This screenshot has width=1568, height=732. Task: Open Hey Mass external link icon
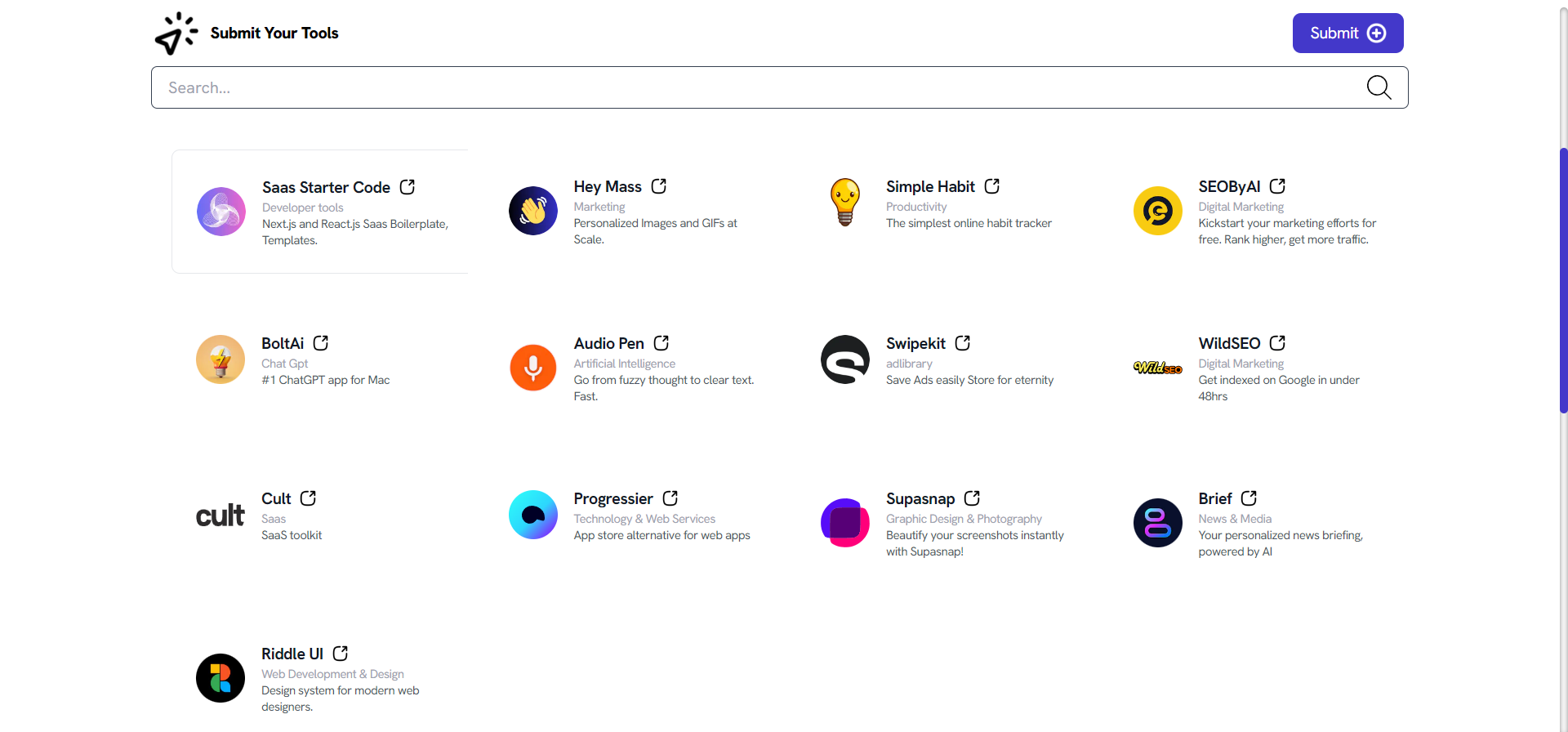[659, 186]
